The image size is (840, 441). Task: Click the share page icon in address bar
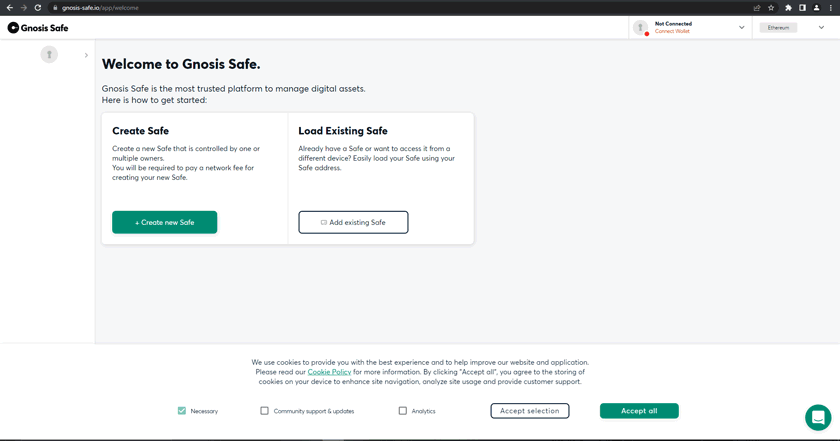click(x=757, y=8)
